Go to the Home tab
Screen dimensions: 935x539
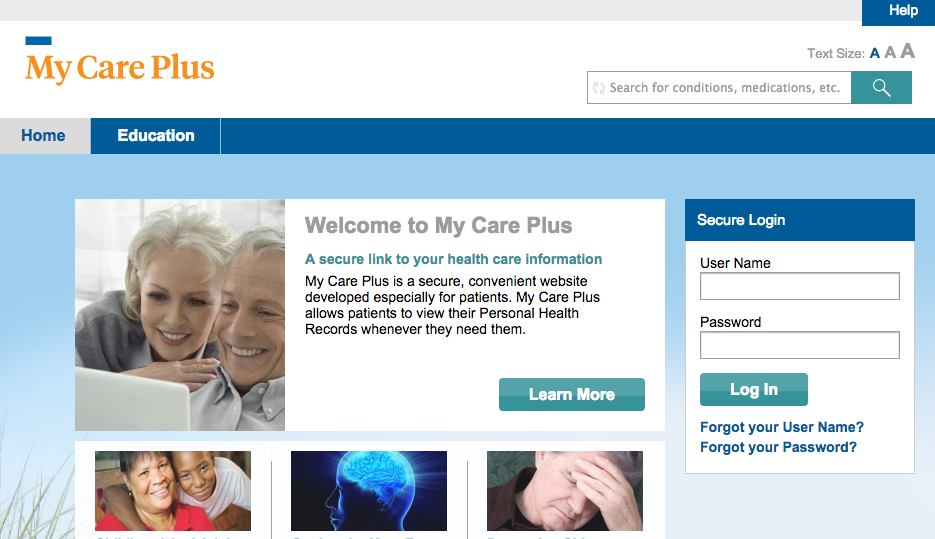(x=44, y=136)
